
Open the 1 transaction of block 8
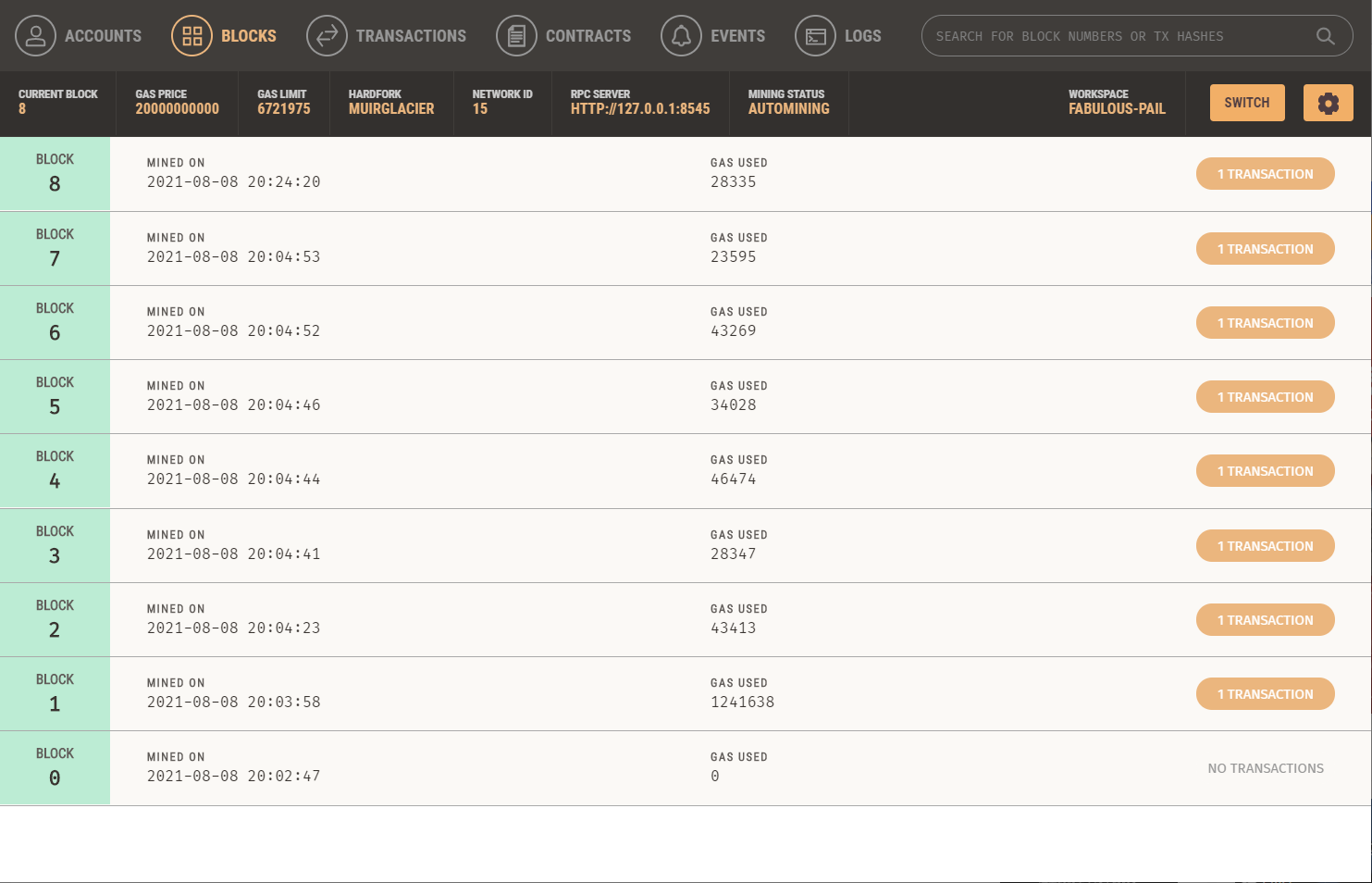pyautogui.click(x=1266, y=174)
